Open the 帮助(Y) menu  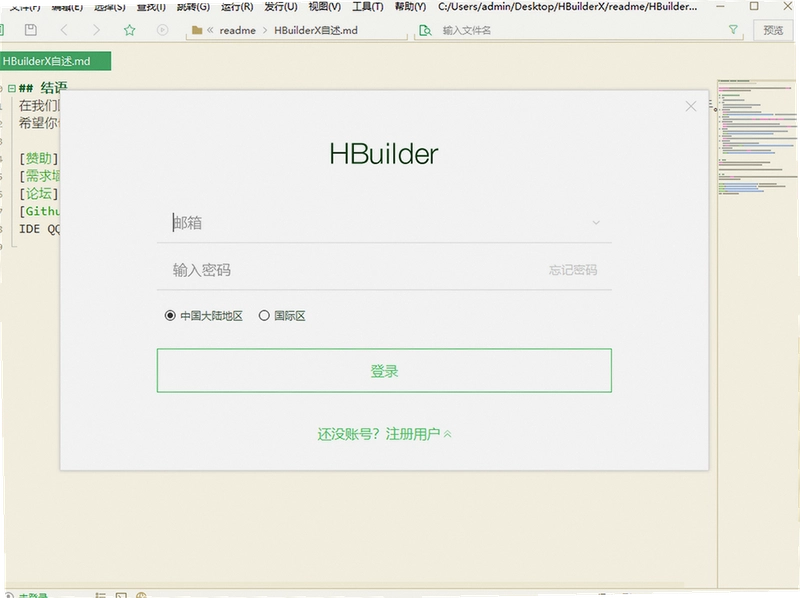[x=410, y=7]
